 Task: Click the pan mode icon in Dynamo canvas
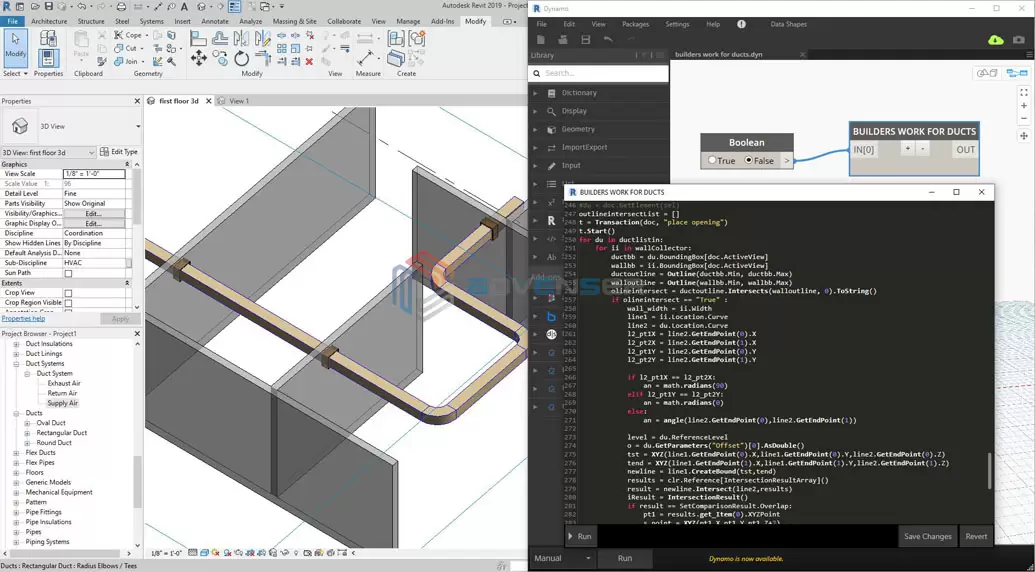click(x=1024, y=135)
